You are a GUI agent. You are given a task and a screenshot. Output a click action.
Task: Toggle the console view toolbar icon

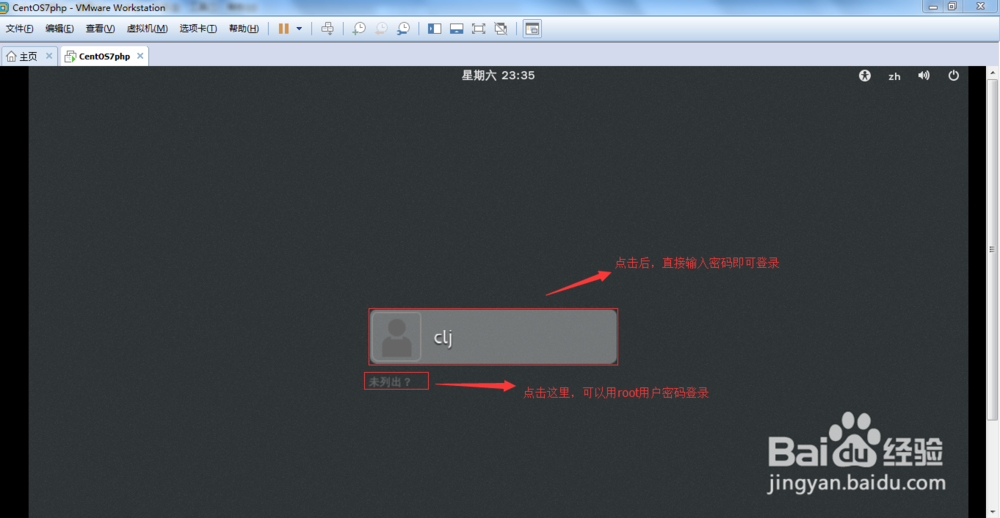coord(532,29)
